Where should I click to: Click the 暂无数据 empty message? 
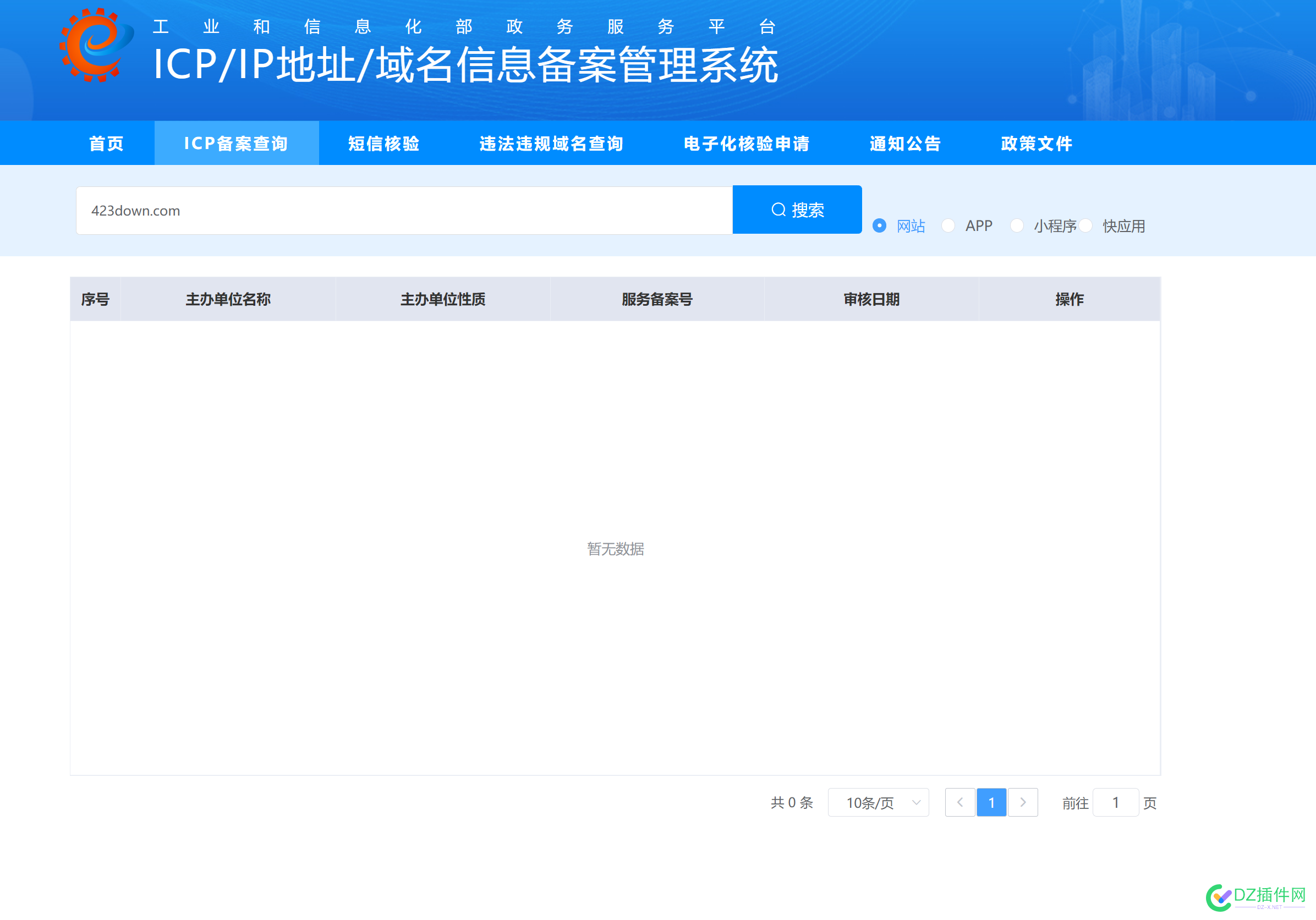pos(616,549)
